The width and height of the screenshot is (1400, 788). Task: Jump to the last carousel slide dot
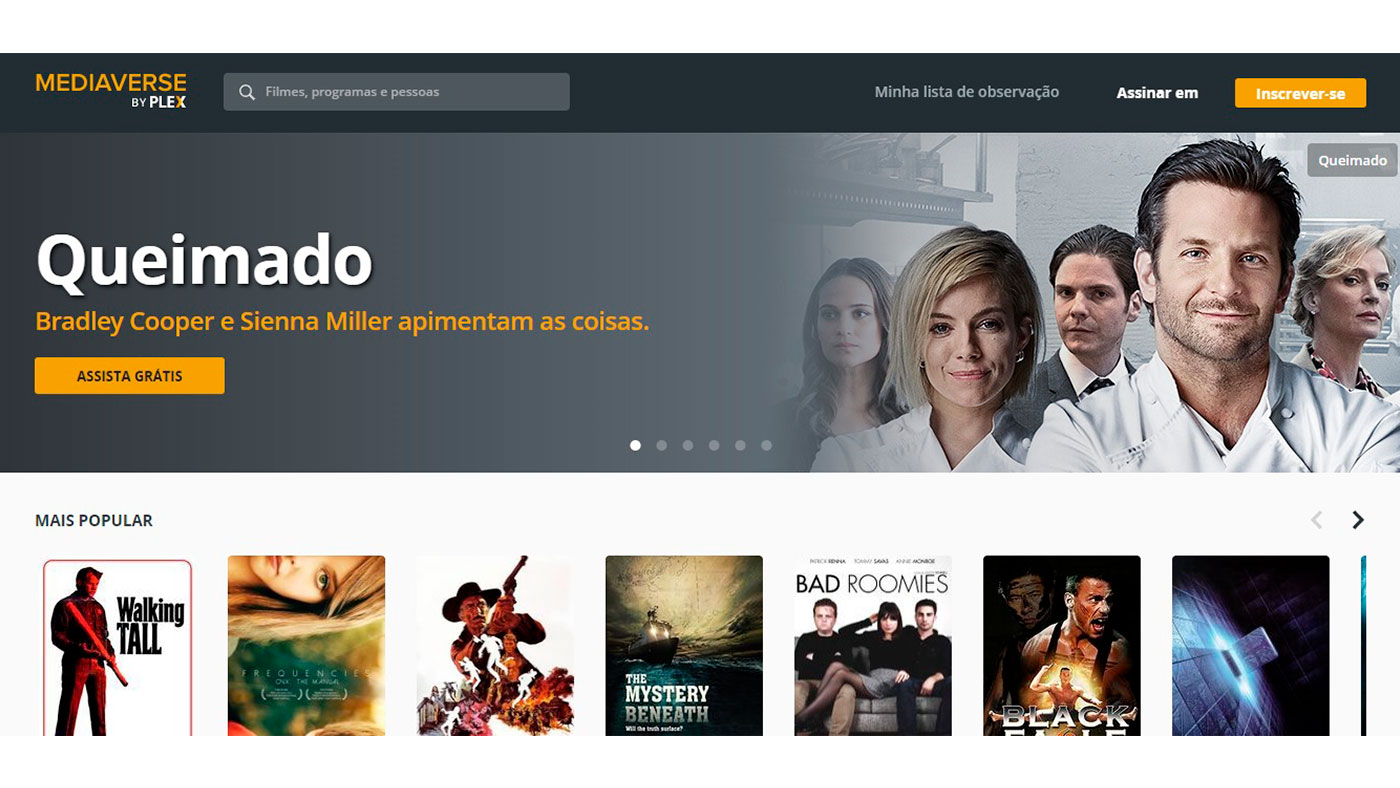pos(766,445)
